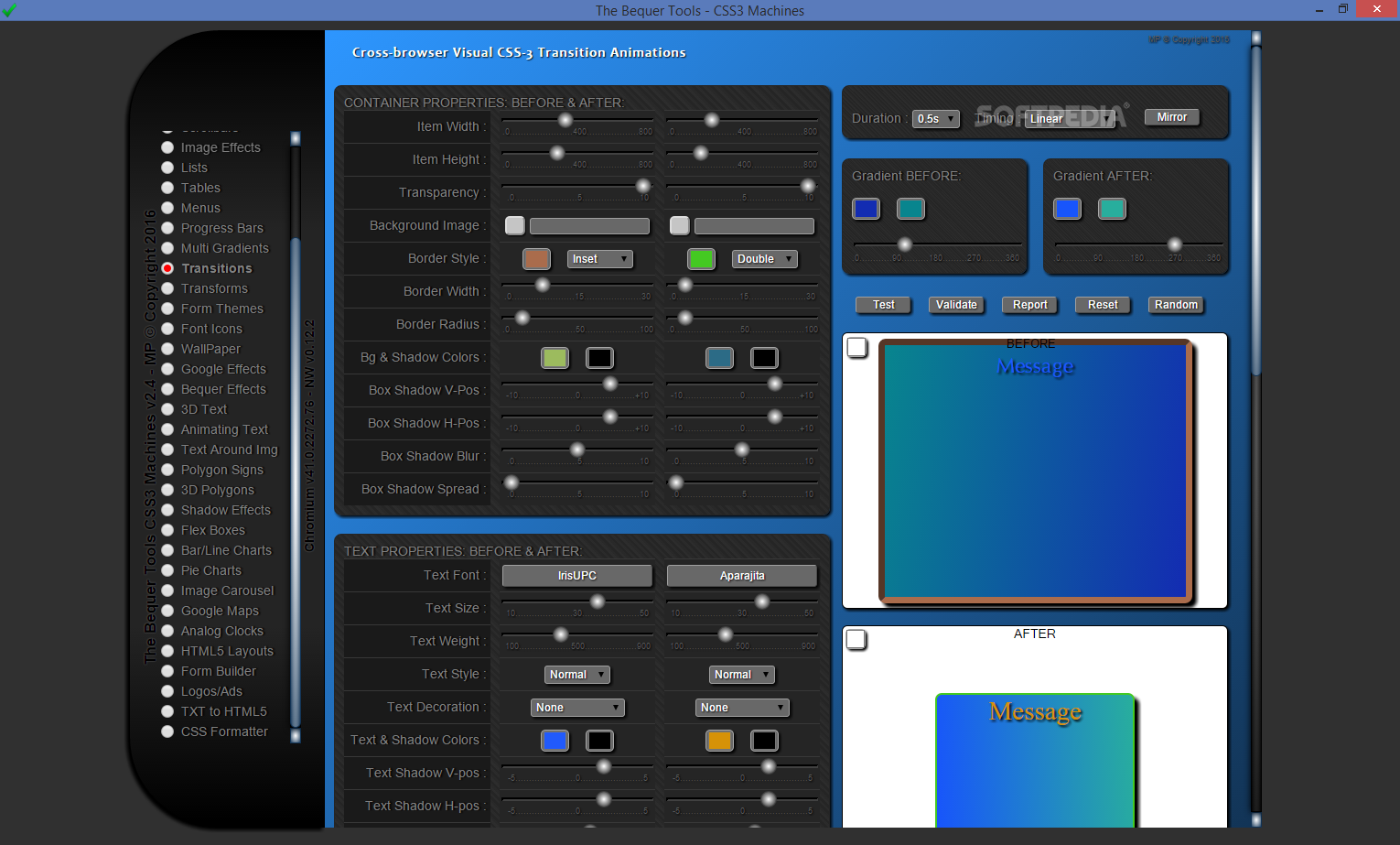Choose the before text font IrisUPC button
The width and height of the screenshot is (1400, 845).
577,576
